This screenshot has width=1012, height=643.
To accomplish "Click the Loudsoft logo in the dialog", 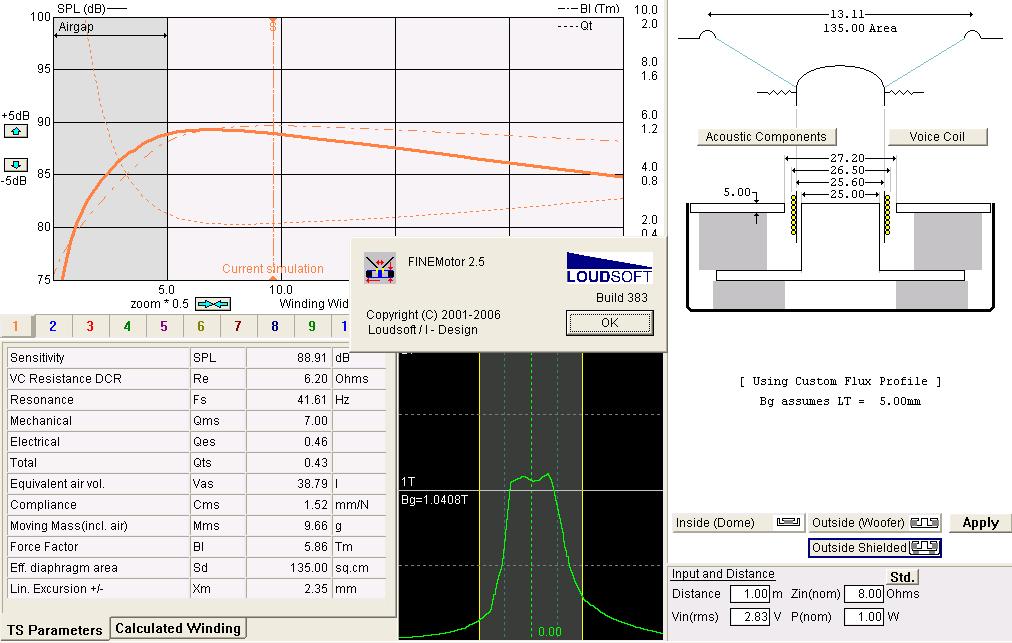I will (609, 267).
